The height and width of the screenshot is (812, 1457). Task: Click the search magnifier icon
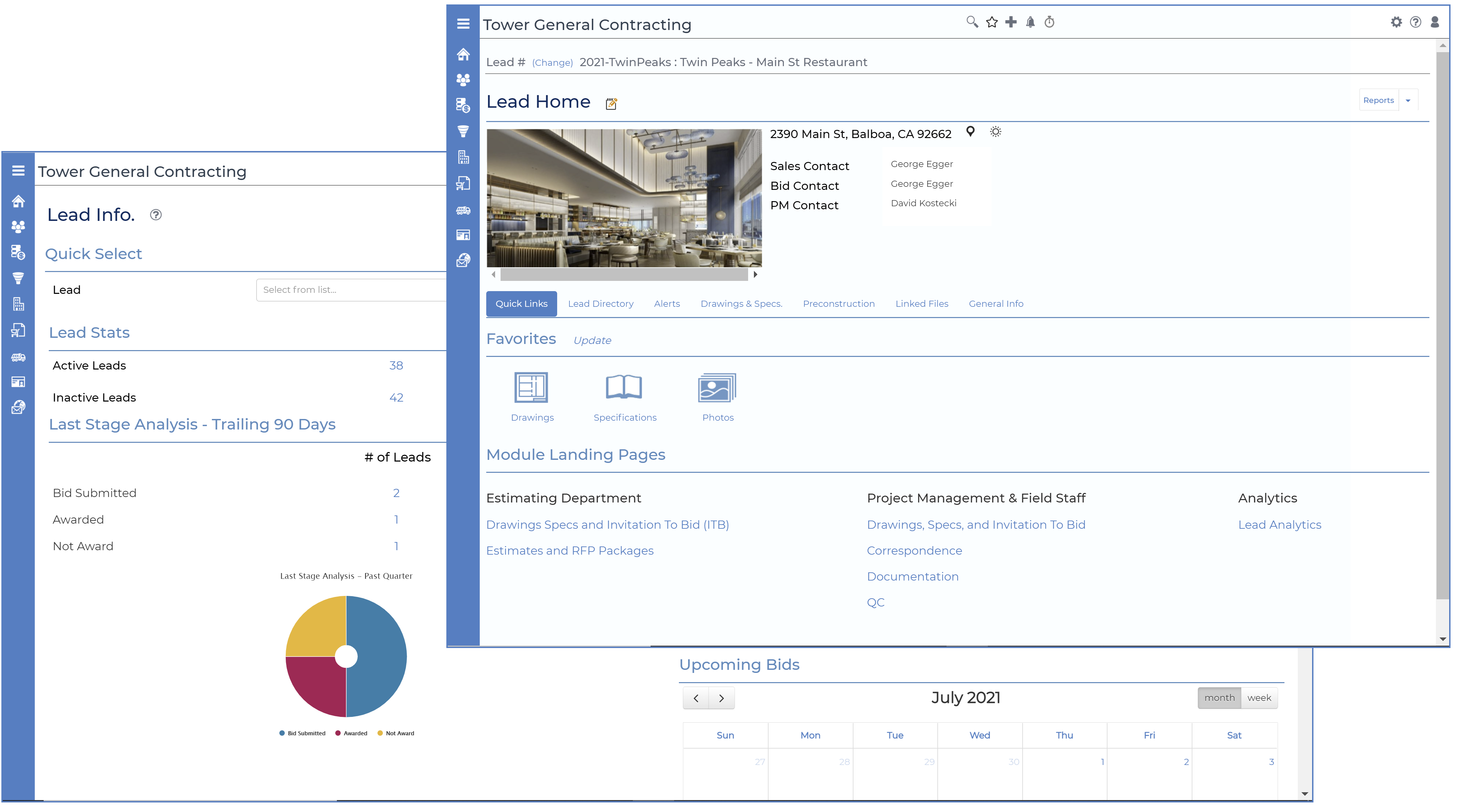pyautogui.click(x=972, y=22)
